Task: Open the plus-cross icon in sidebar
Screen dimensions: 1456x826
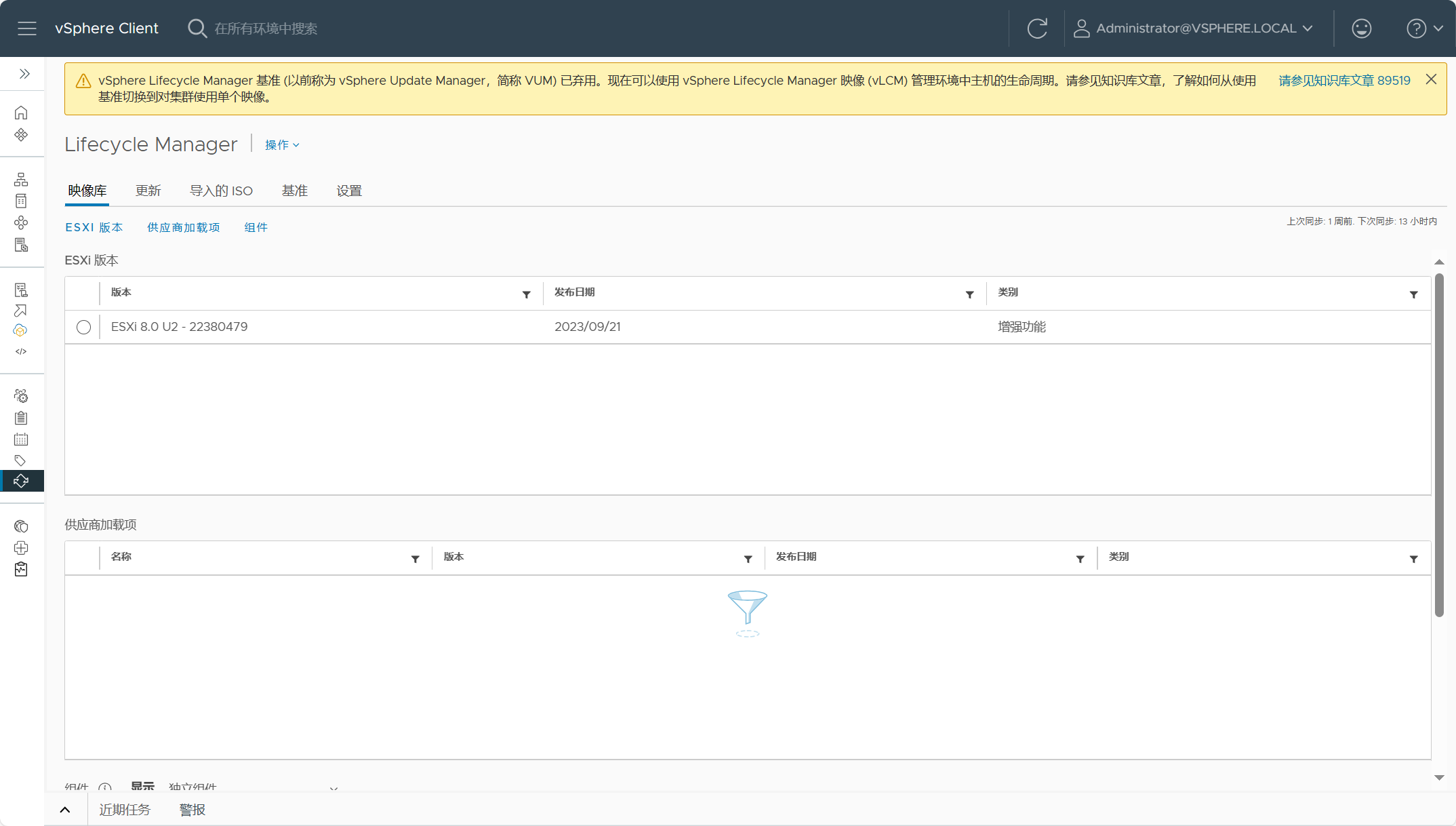Action: 21,548
